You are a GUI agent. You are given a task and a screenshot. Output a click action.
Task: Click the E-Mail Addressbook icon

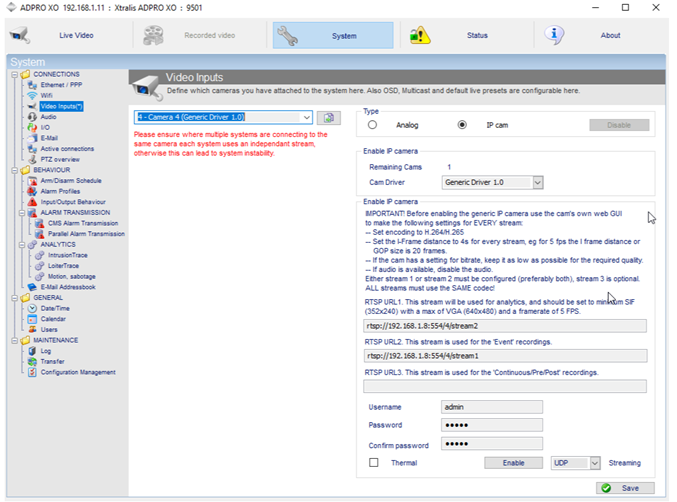click(x=32, y=287)
